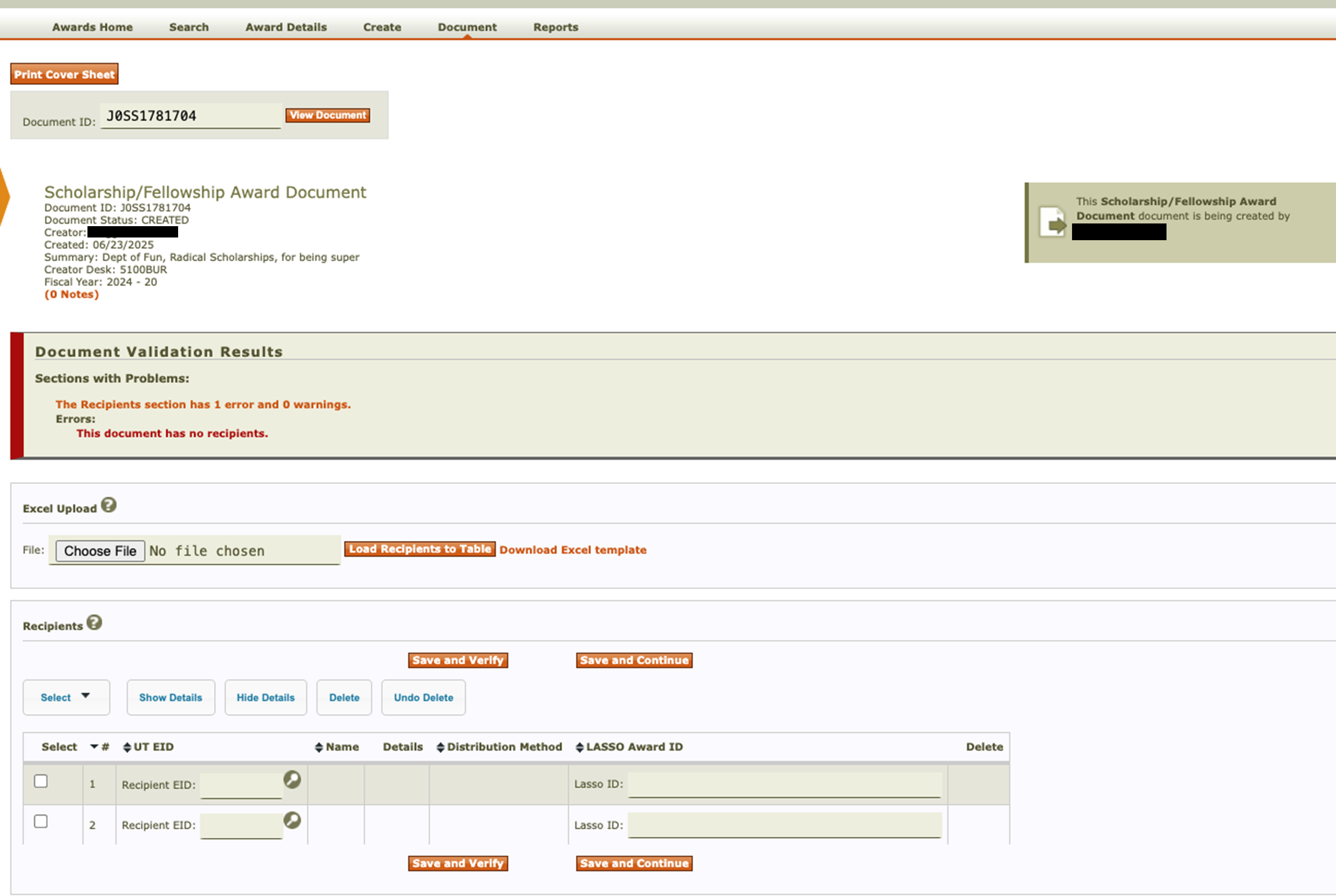Sort by LASSO Award ID column arrows
Viewport: 1336px width, 896px height.
(x=579, y=747)
